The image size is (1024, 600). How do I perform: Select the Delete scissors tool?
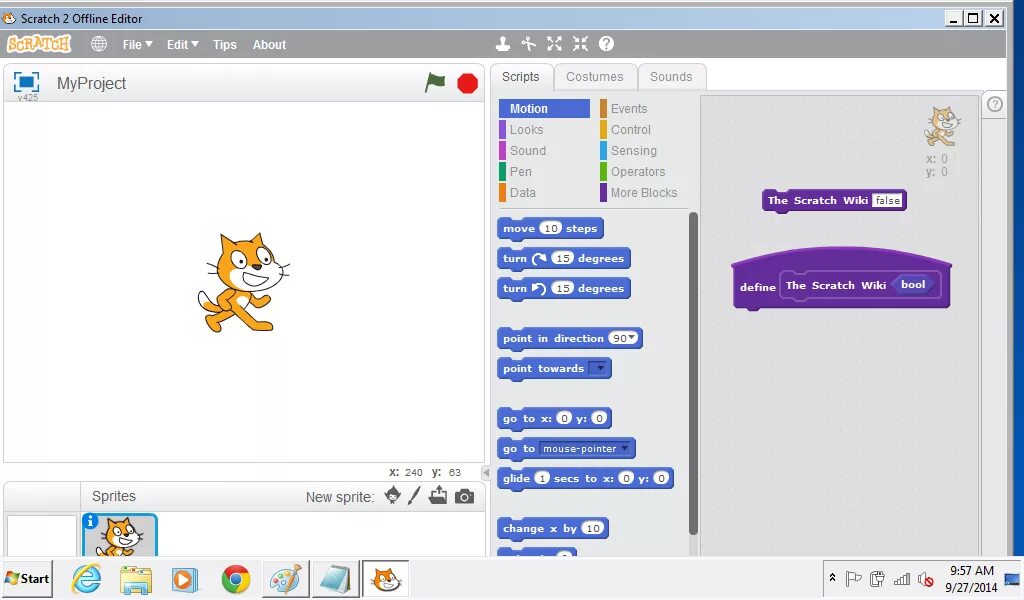tap(528, 44)
